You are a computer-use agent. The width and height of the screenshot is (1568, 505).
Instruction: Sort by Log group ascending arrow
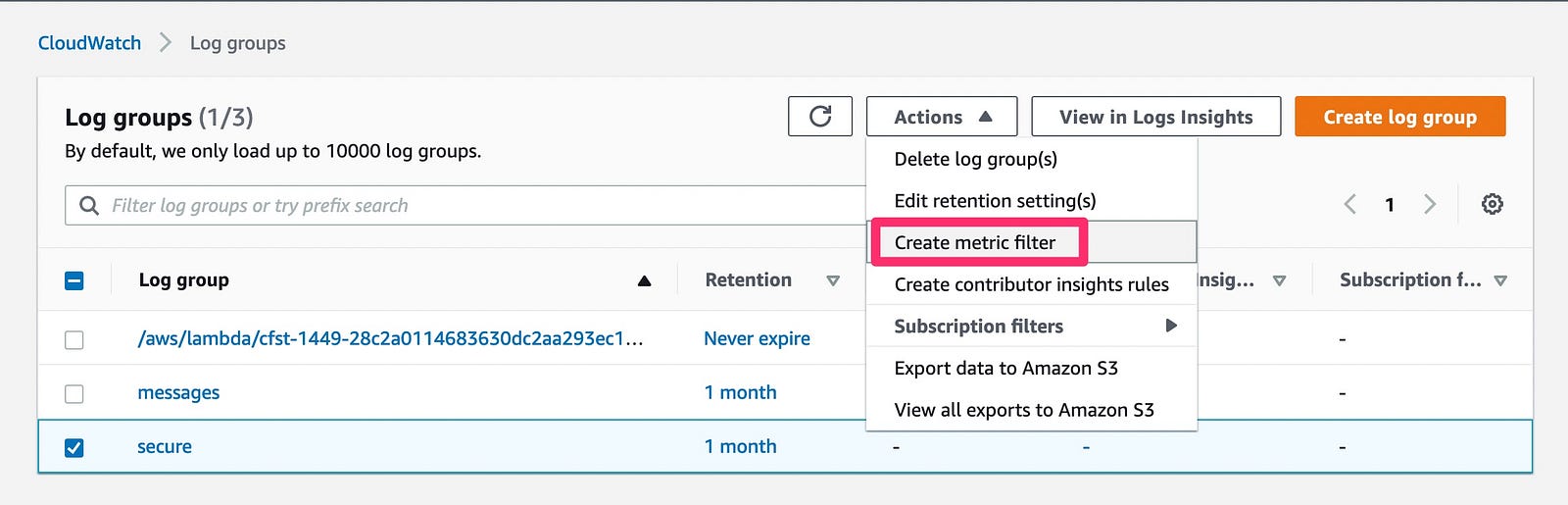644,280
